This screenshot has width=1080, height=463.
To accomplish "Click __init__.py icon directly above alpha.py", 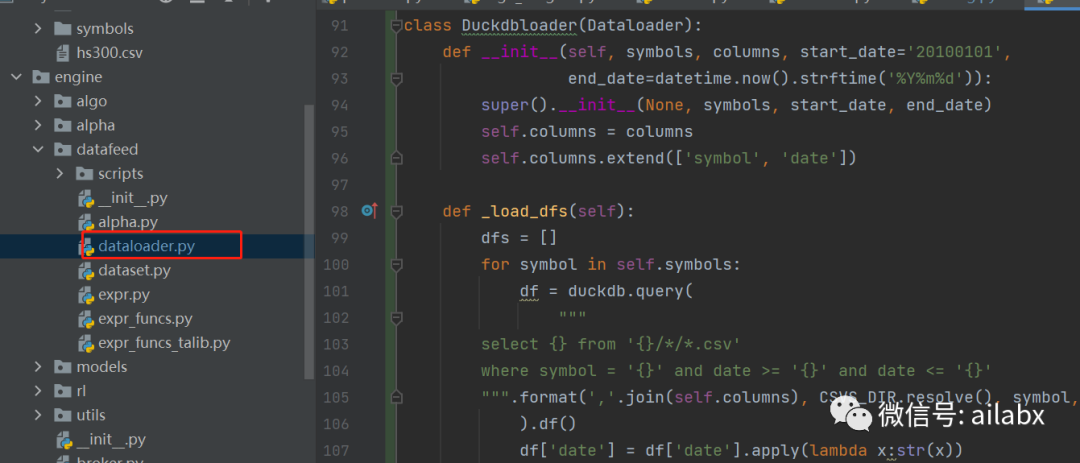I will point(86,198).
